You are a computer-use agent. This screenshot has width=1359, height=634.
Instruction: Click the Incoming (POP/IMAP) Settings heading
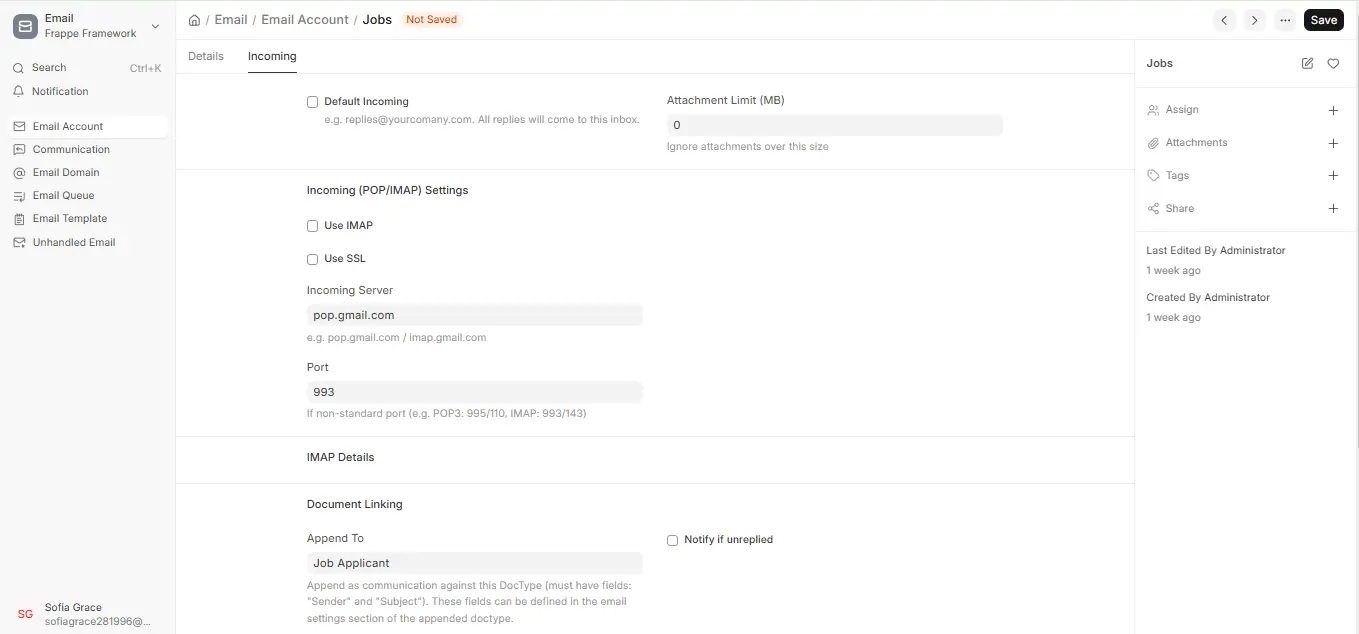point(387,190)
